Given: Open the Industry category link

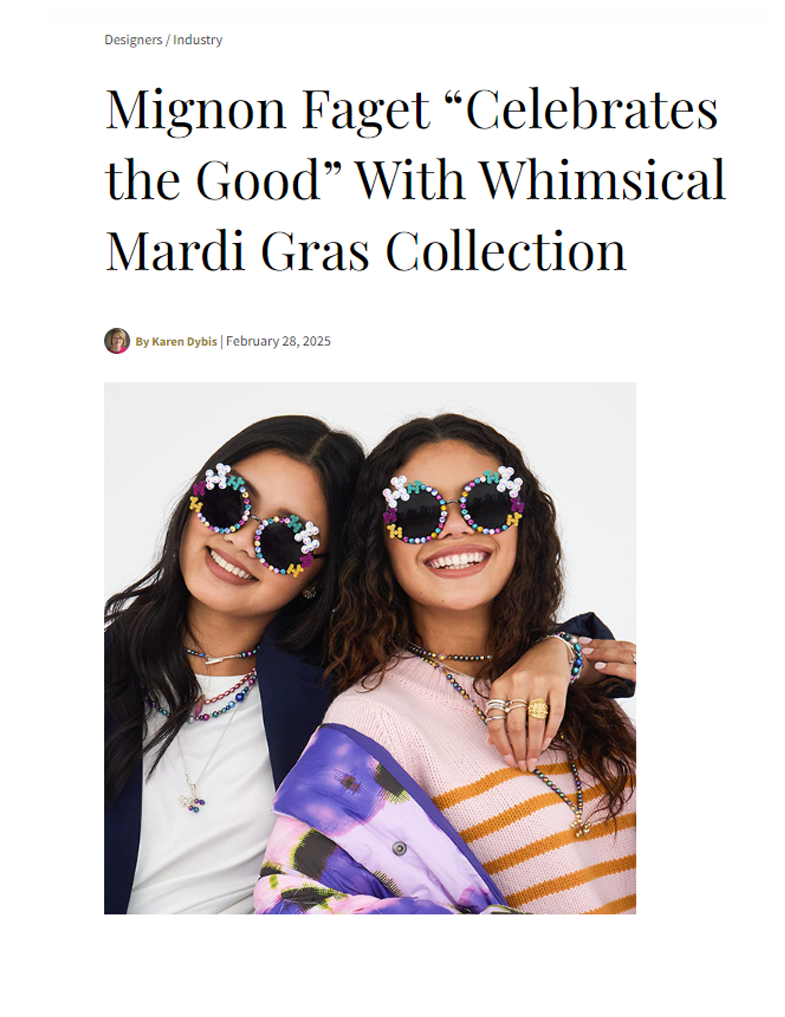Looking at the screenshot, I should pyautogui.click(x=197, y=40).
